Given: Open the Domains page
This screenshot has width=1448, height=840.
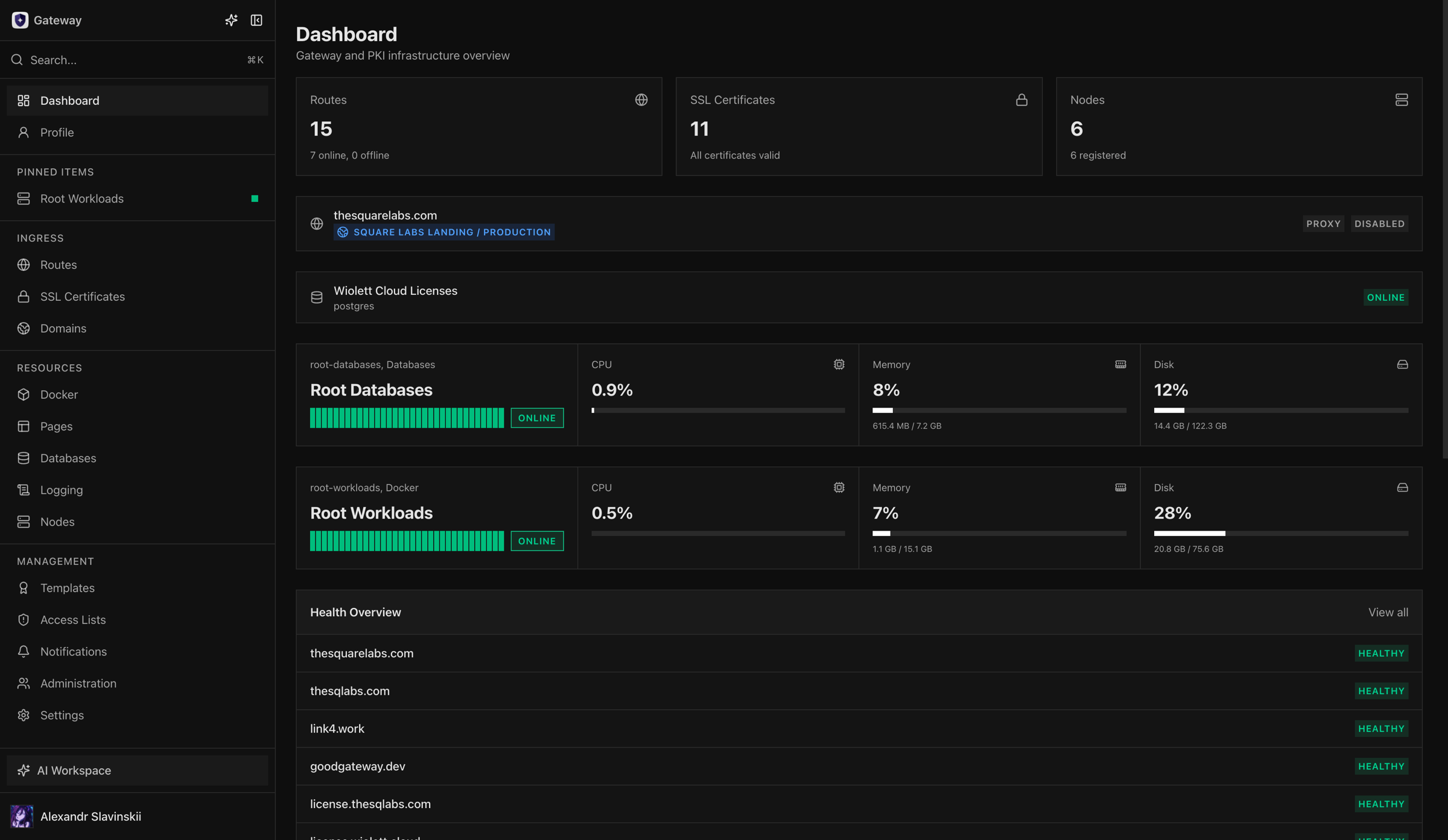Looking at the screenshot, I should pyautogui.click(x=138, y=329).
